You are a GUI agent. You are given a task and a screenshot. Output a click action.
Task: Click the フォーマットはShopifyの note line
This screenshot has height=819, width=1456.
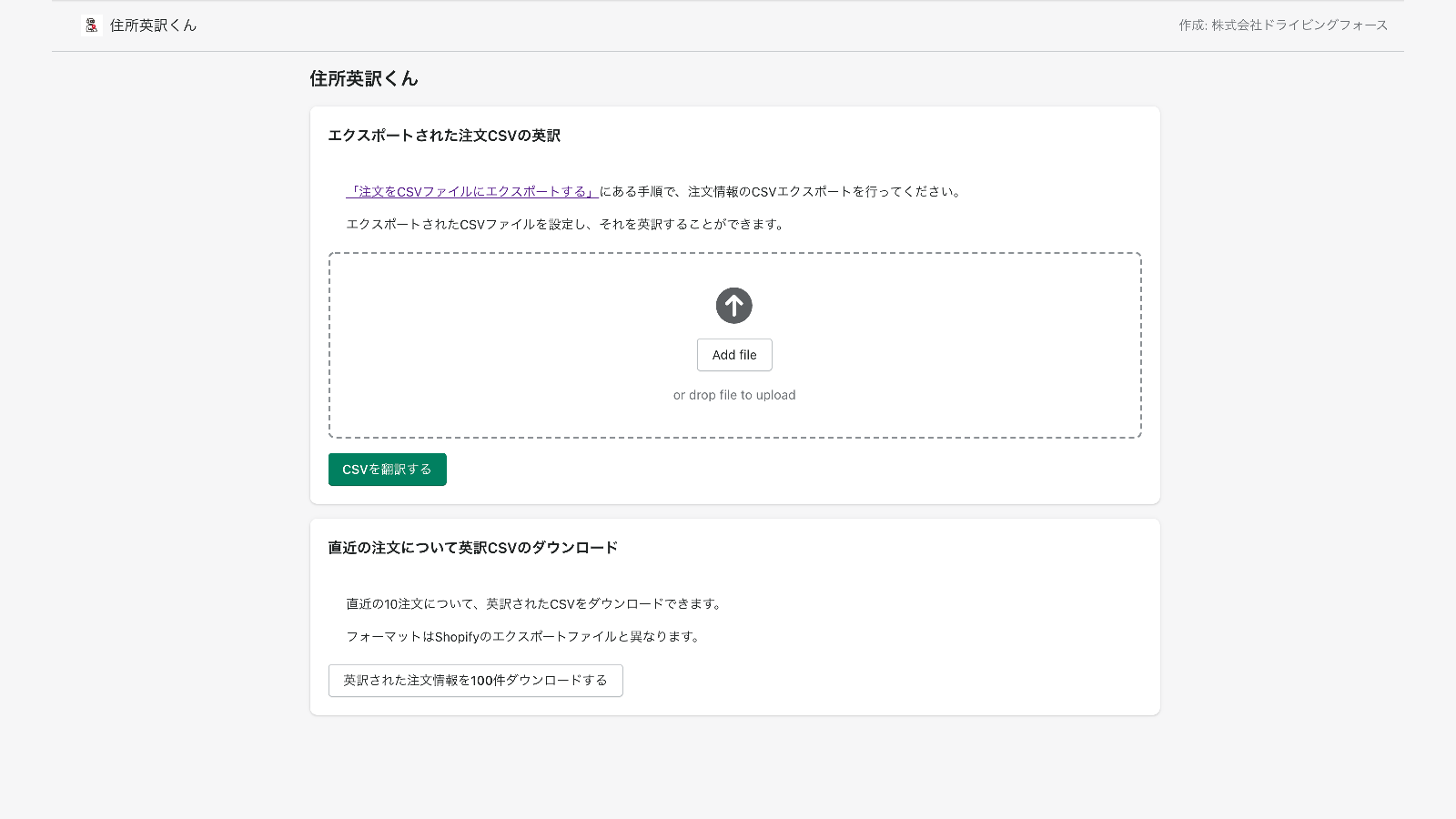[525, 636]
